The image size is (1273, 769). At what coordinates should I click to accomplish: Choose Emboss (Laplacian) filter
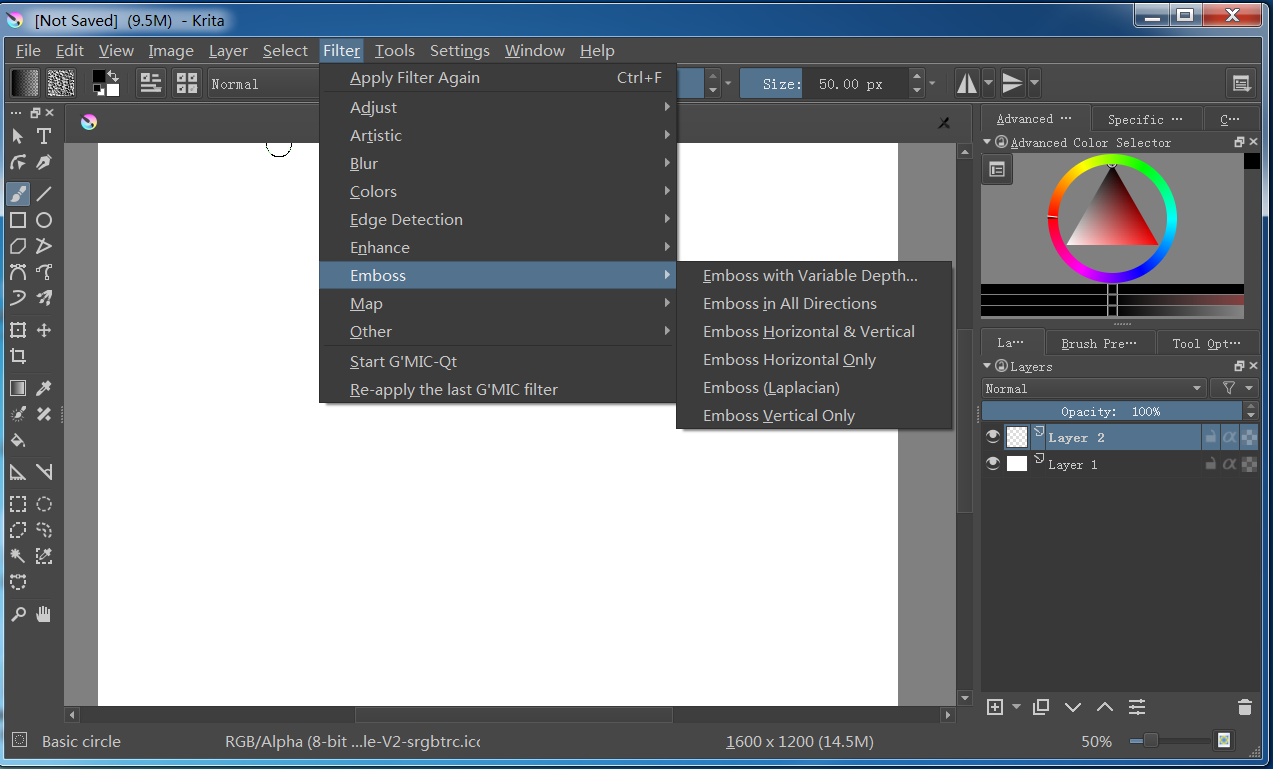tap(771, 388)
